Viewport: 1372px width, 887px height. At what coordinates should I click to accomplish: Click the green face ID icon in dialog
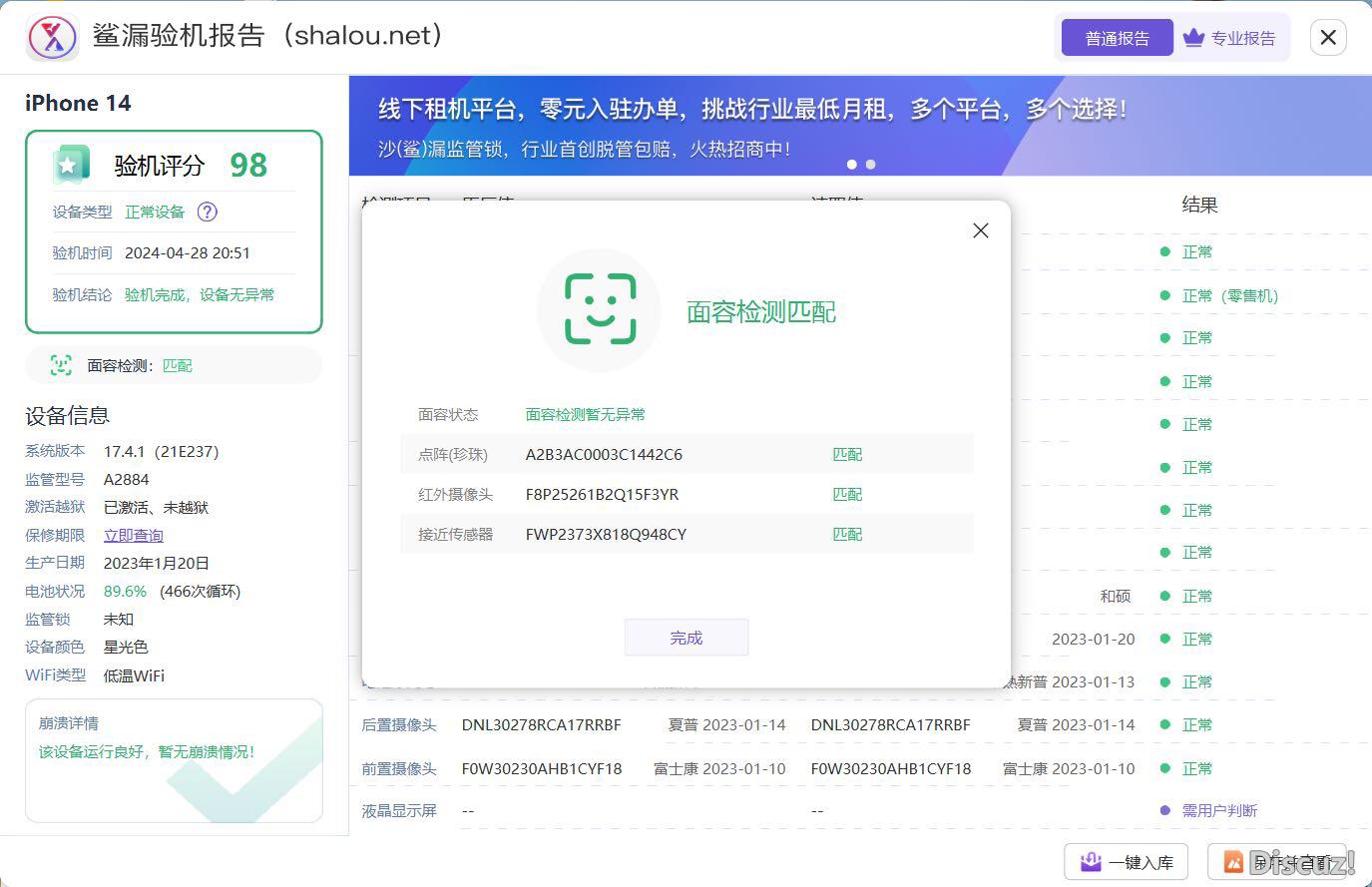click(x=600, y=309)
